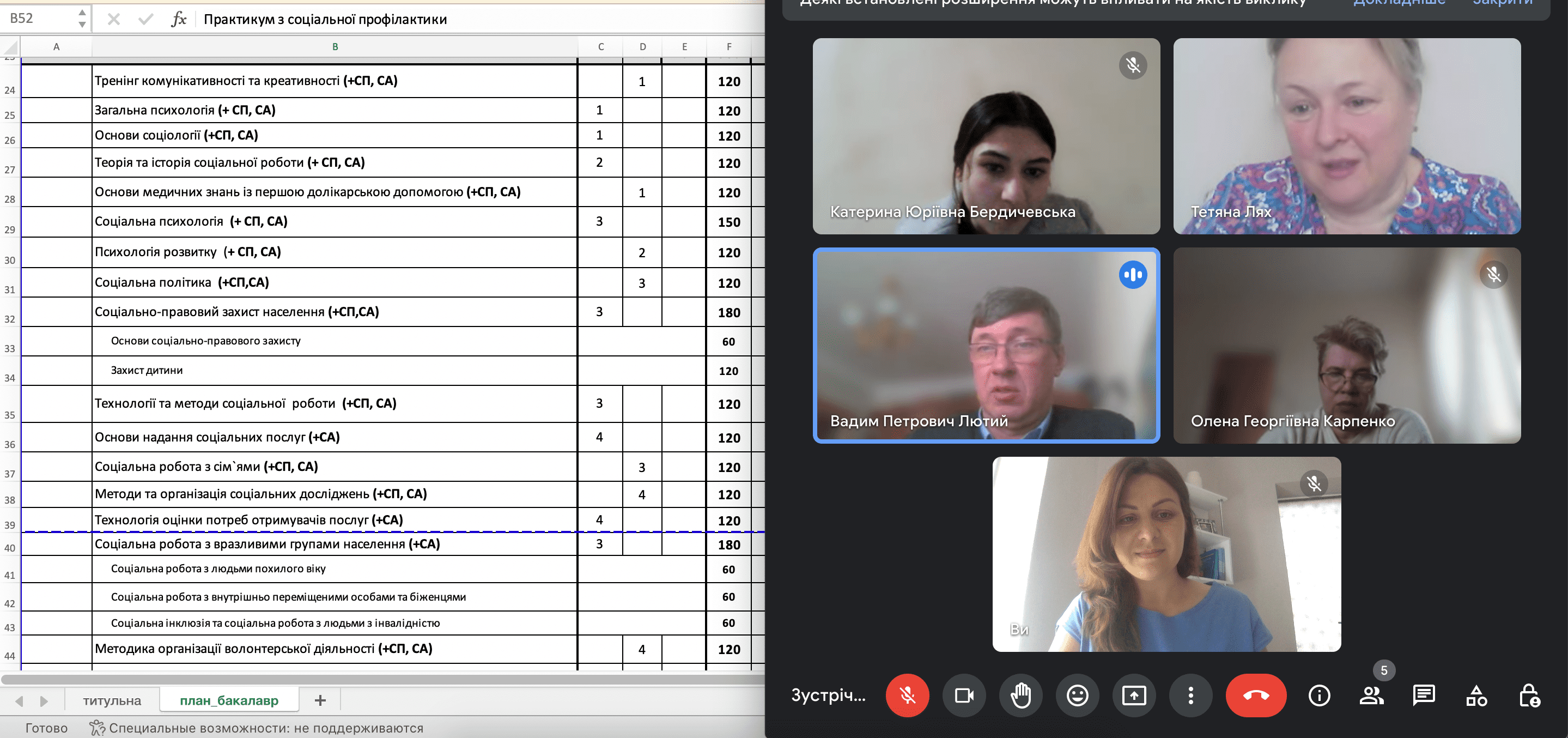Click the fx insert function icon
The height and width of the screenshot is (738, 1568).
(178, 19)
